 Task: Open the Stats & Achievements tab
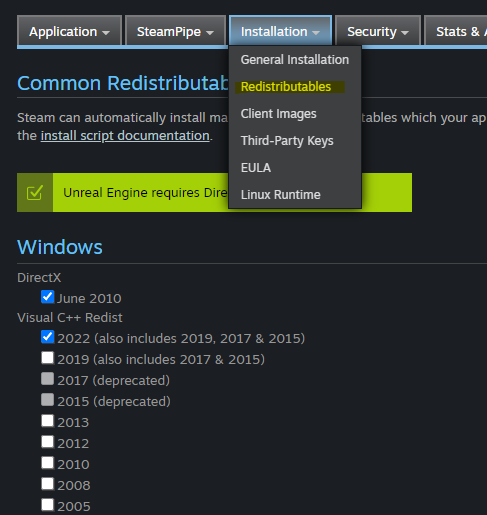(456, 31)
